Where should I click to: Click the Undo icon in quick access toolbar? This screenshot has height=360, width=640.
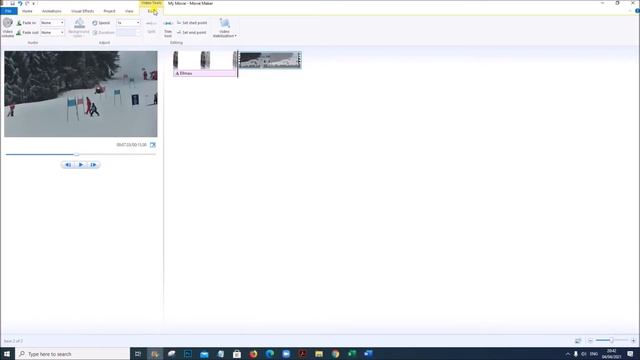coord(20,3)
